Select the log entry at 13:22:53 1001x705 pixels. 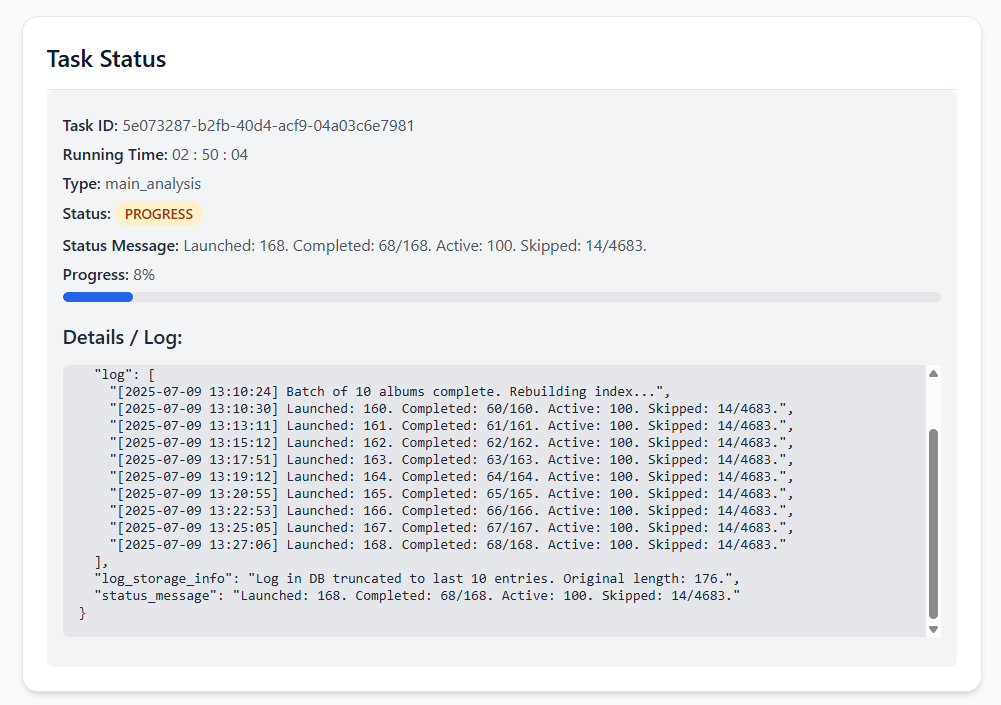click(x=451, y=510)
